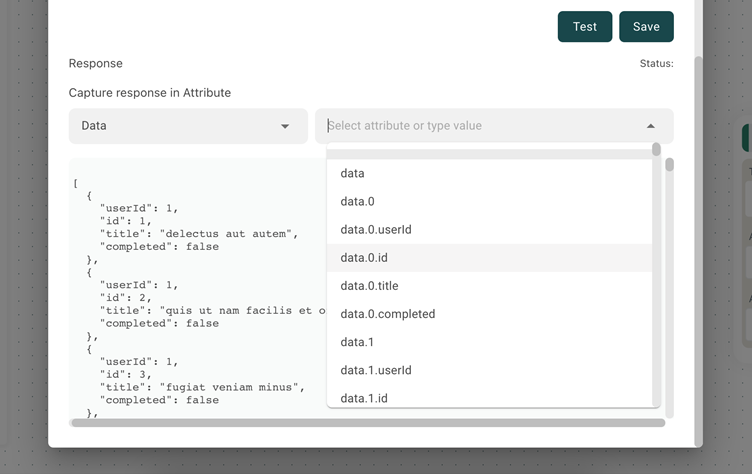Select the 'data.0' option

489,201
